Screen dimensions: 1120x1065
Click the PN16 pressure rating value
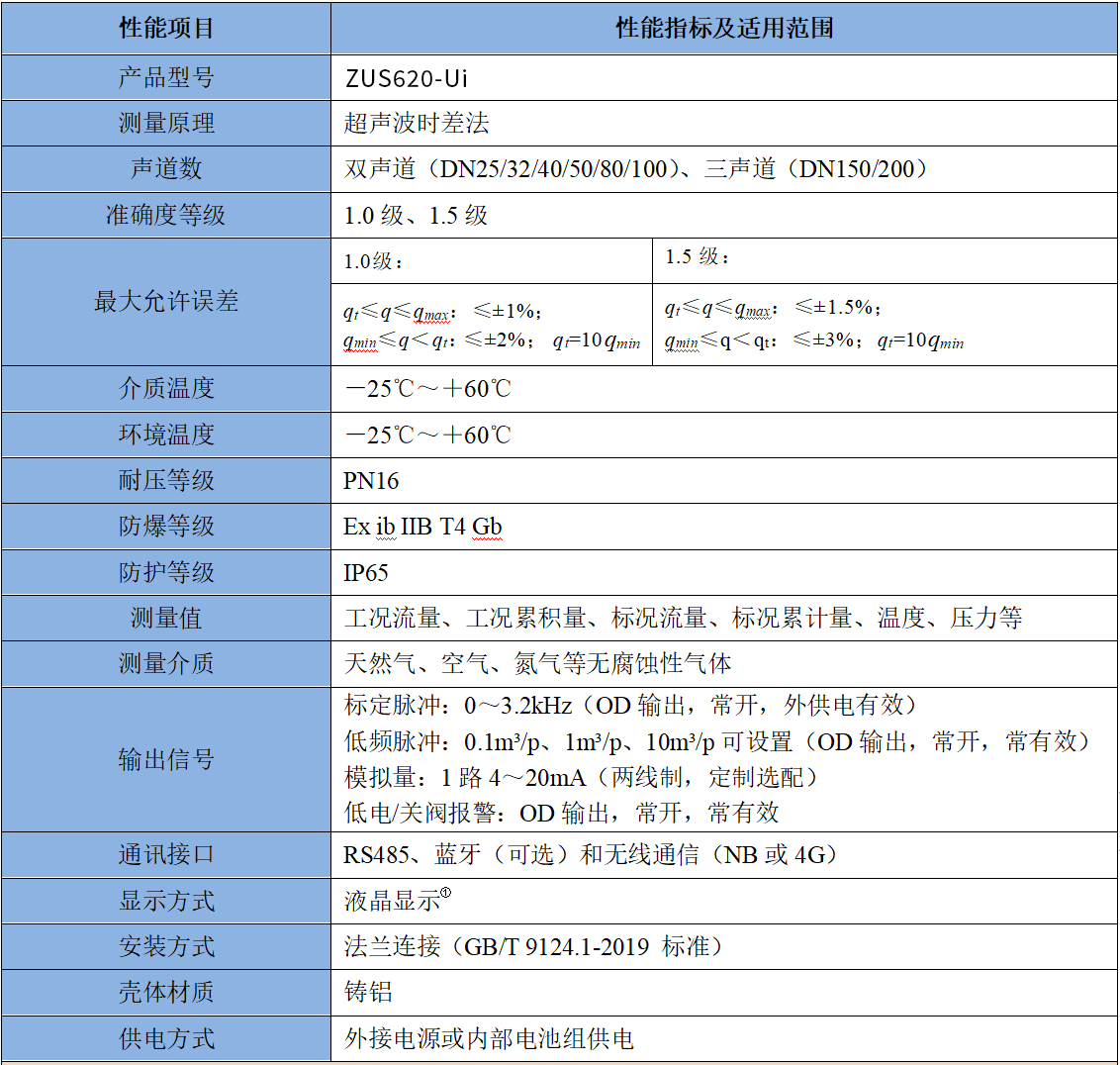(371, 481)
